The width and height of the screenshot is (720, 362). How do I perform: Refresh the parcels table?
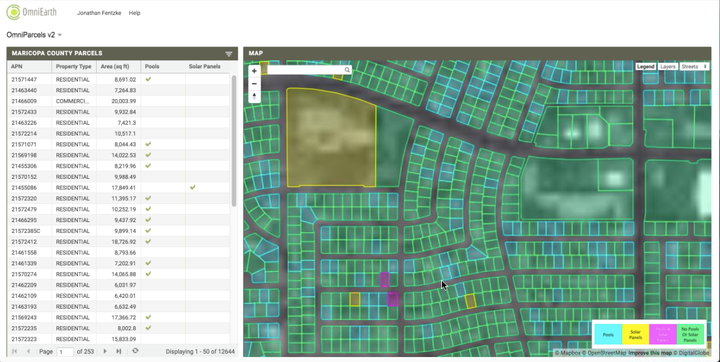point(135,351)
